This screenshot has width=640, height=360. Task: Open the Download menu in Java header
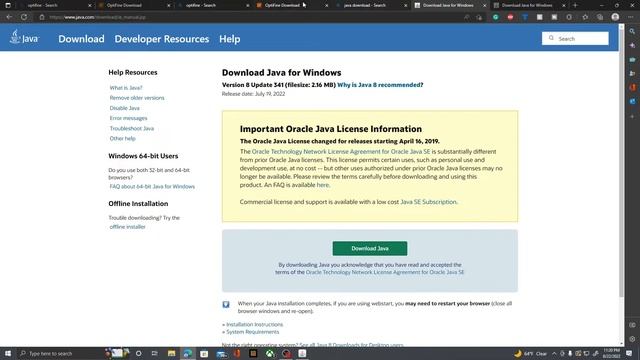click(81, 39)
